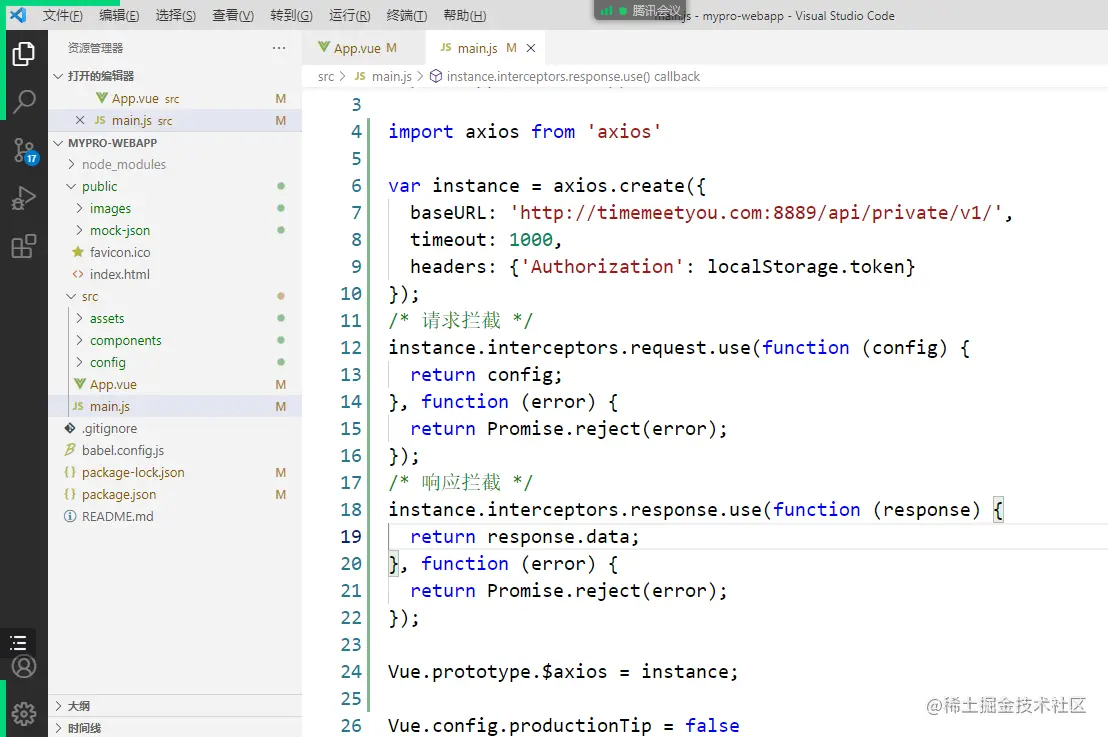1108x737 pixels.
Task: Click 'Vue.prototype.$axios' on line 24
Action: click(x=497, y=672)
